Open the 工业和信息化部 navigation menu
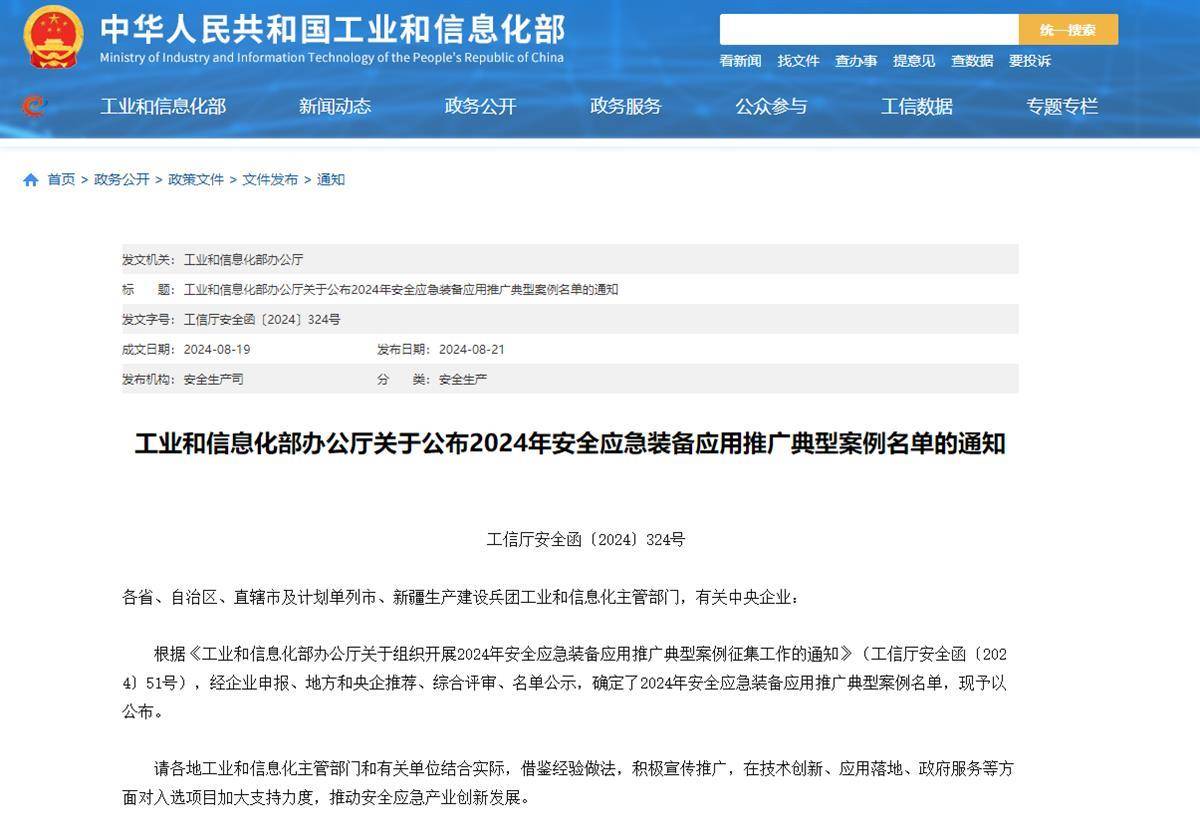The height and width of the screenshot is (832, 1200). tap(163, 106)
